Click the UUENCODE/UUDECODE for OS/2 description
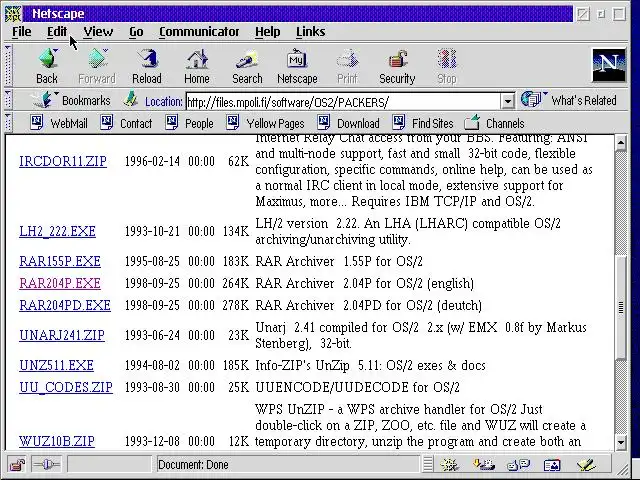This screenshot has width=640, height=480. [358, 387]
